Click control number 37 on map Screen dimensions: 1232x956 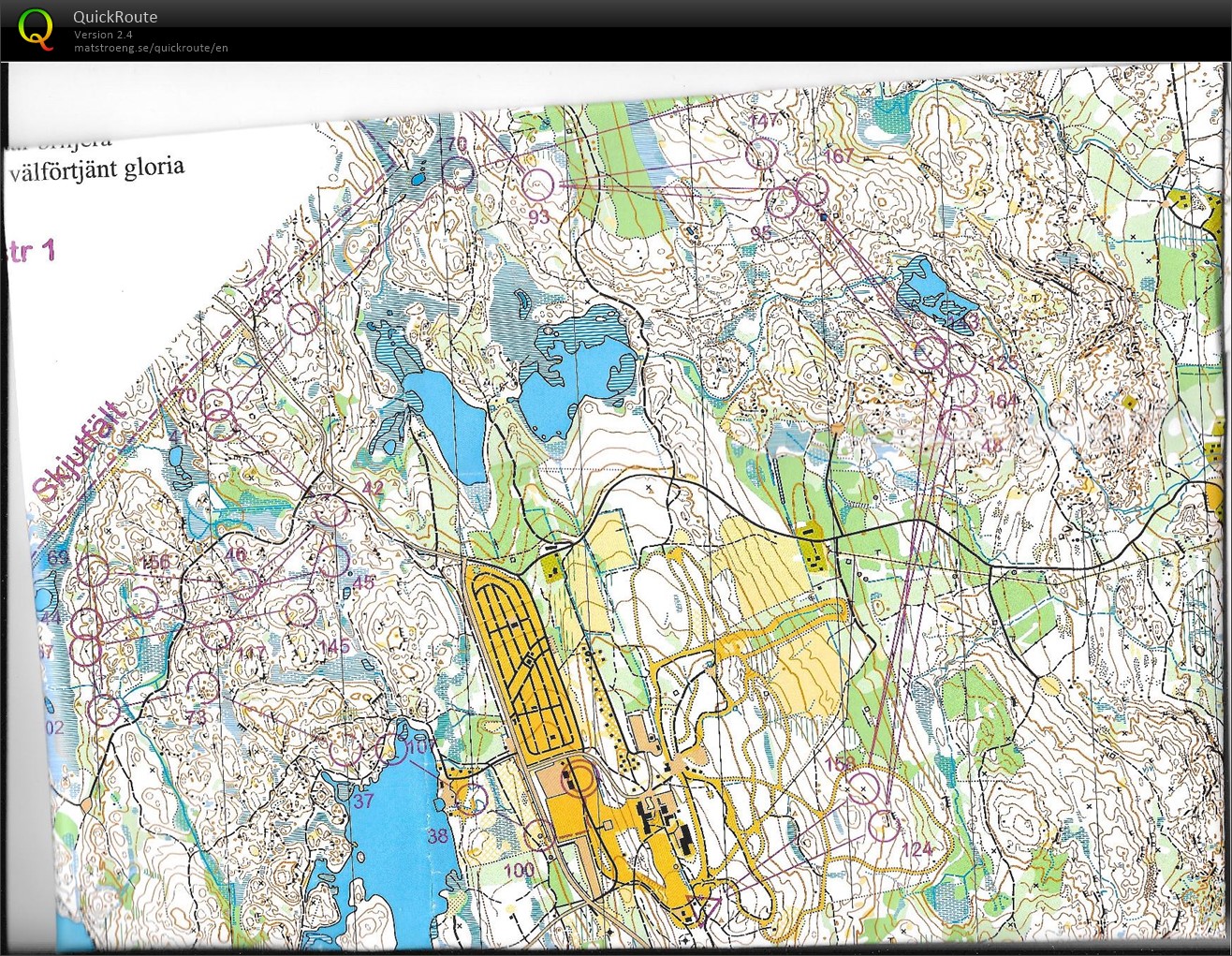[363, 801]
